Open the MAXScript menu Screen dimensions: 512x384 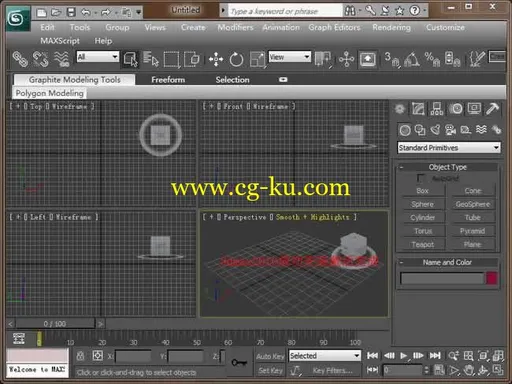pos(60,41)
